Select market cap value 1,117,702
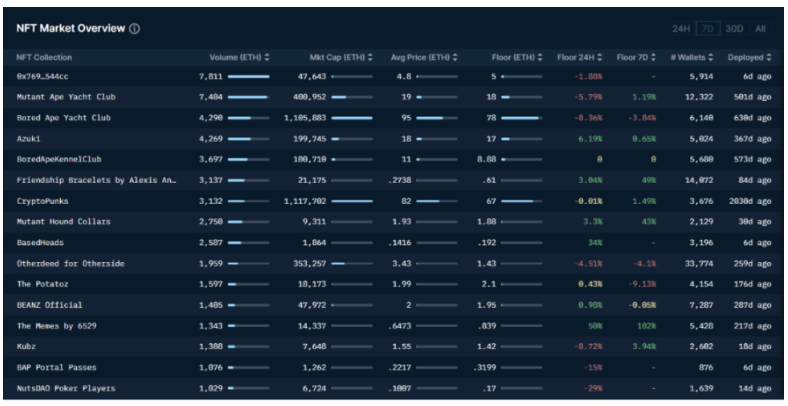Screen dimensions: 788x406 click(305, 201)
